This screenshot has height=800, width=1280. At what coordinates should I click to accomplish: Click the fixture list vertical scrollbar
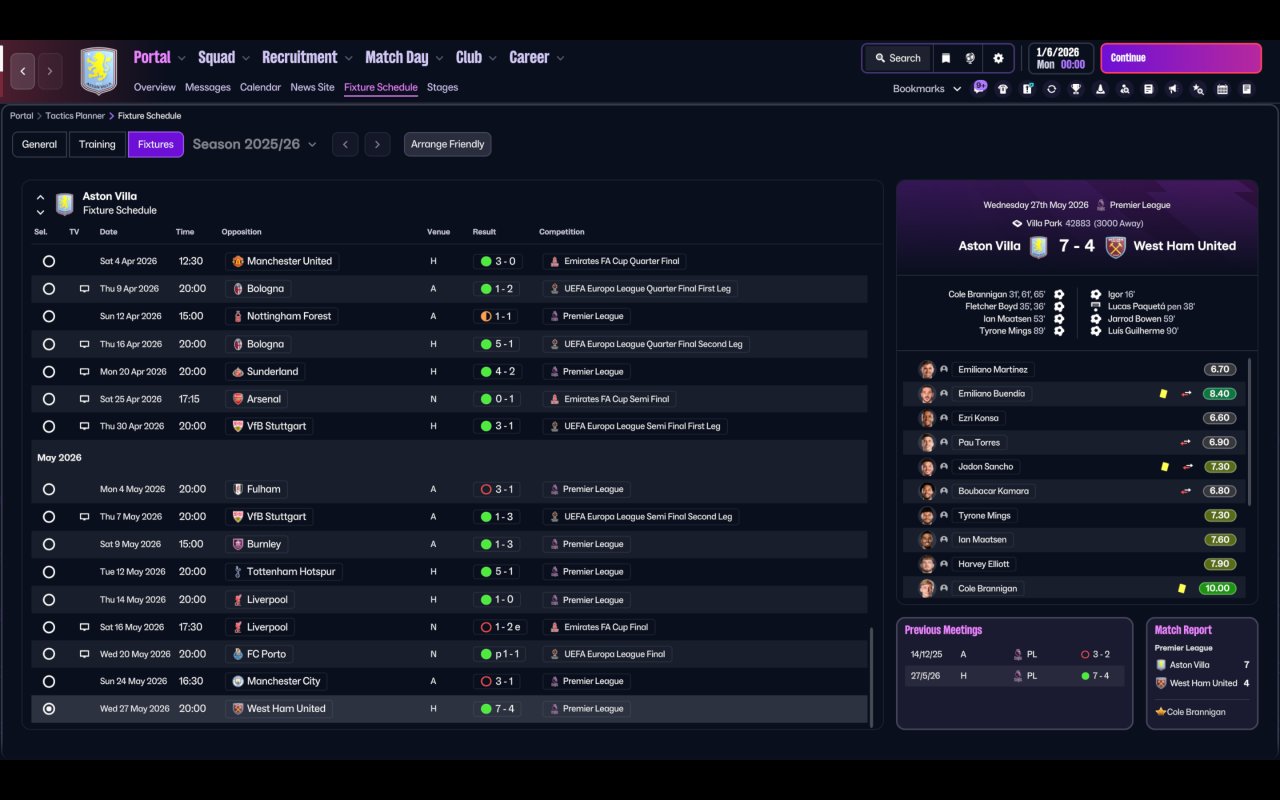tap(871, 677)
